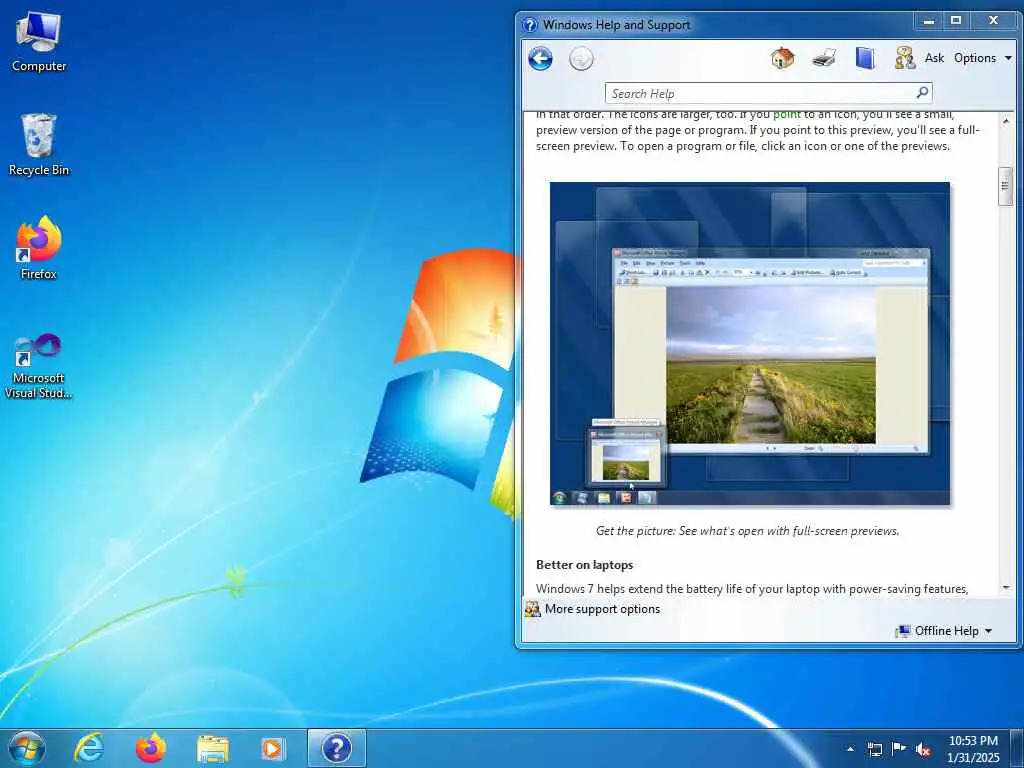Open Windows Media Player from taskbar
Viewport: 1024px width, 768px height.
pos(273,749)
